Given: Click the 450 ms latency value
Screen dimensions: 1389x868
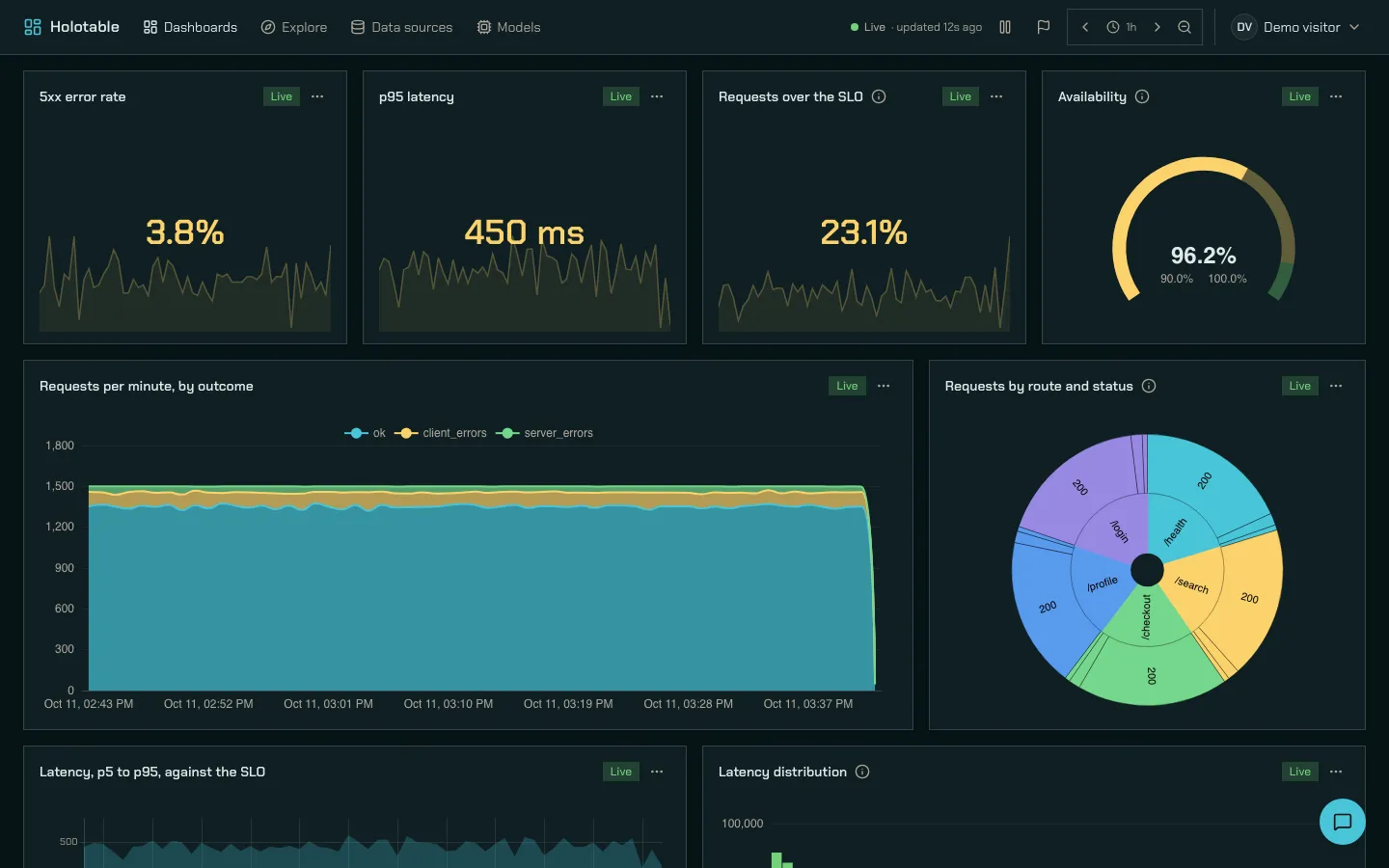Looking at the screenshot, I should pyautogui.click(x=525, y=232).
